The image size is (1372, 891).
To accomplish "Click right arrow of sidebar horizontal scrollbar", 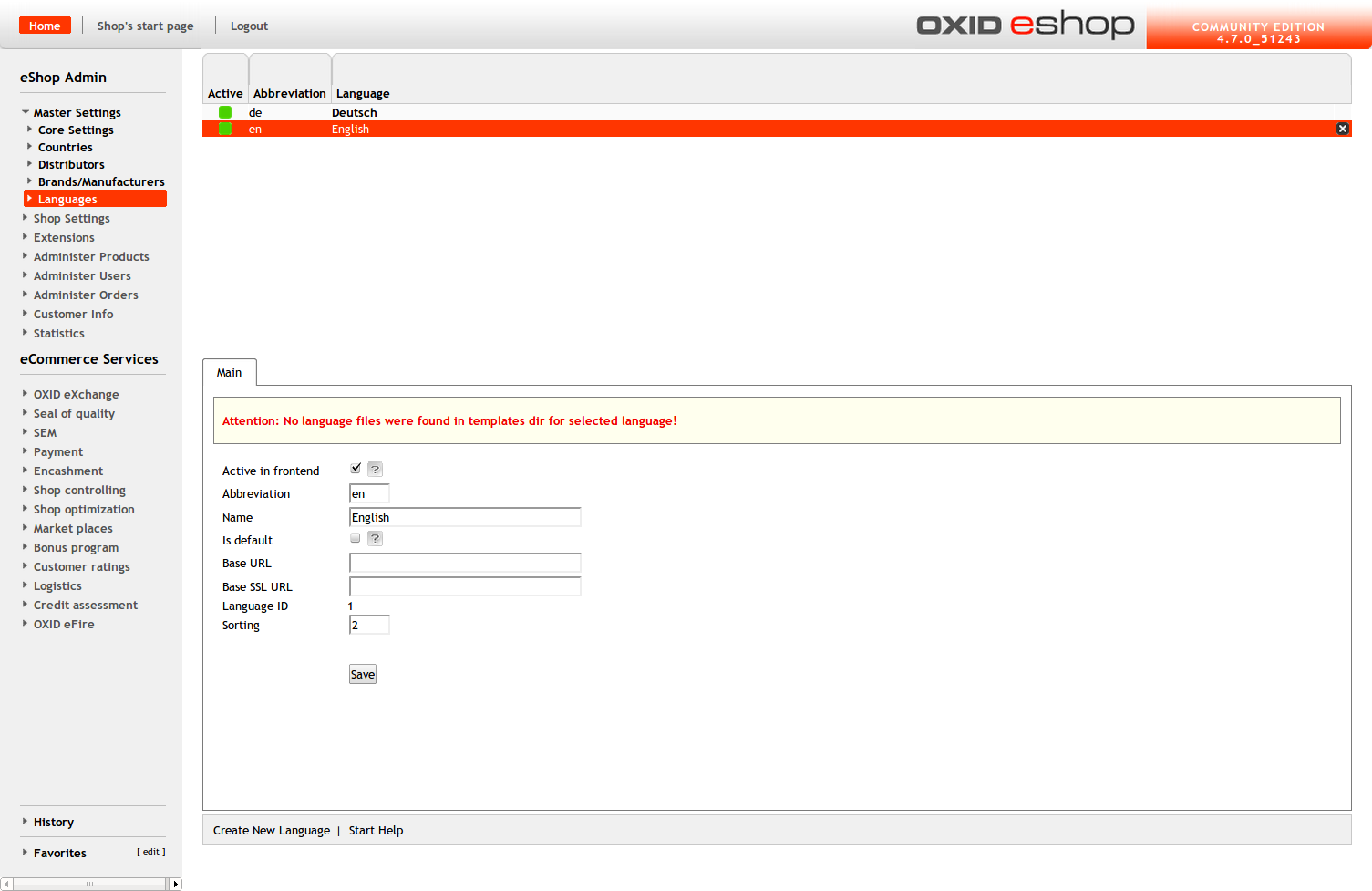I will (x=175, y=884).
